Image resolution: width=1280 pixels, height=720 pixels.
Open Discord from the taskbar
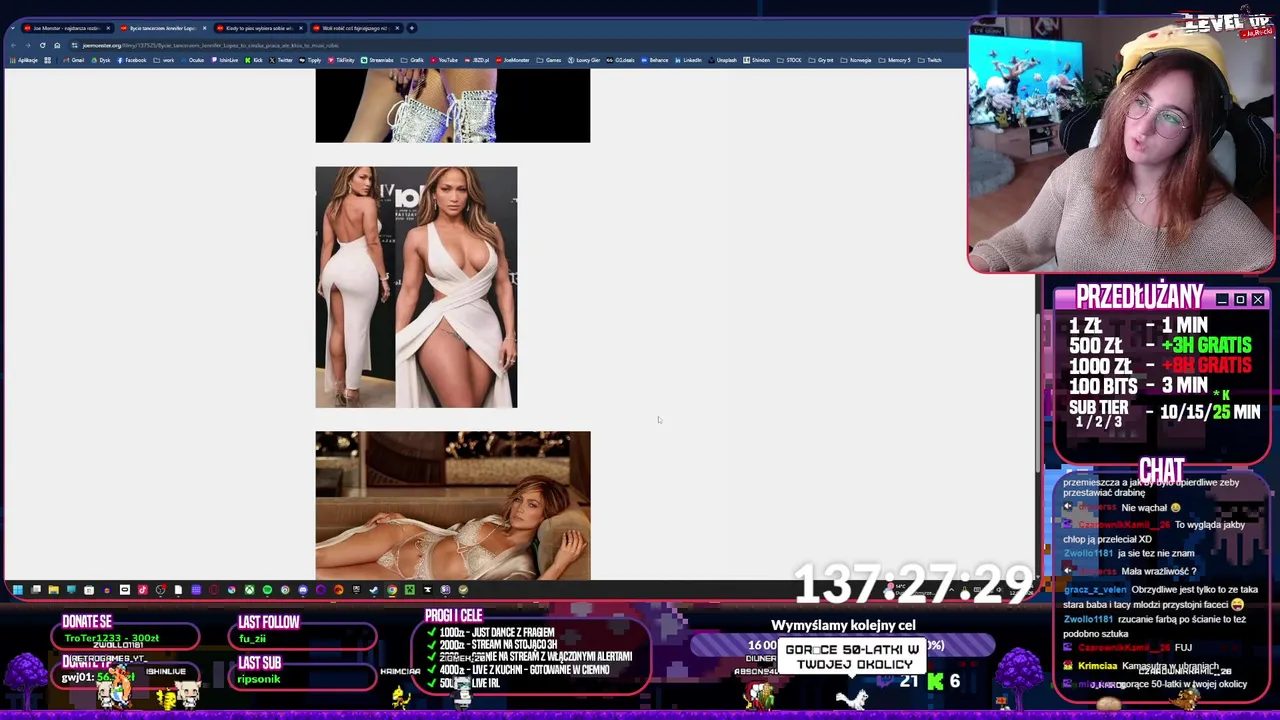point(303,590)
